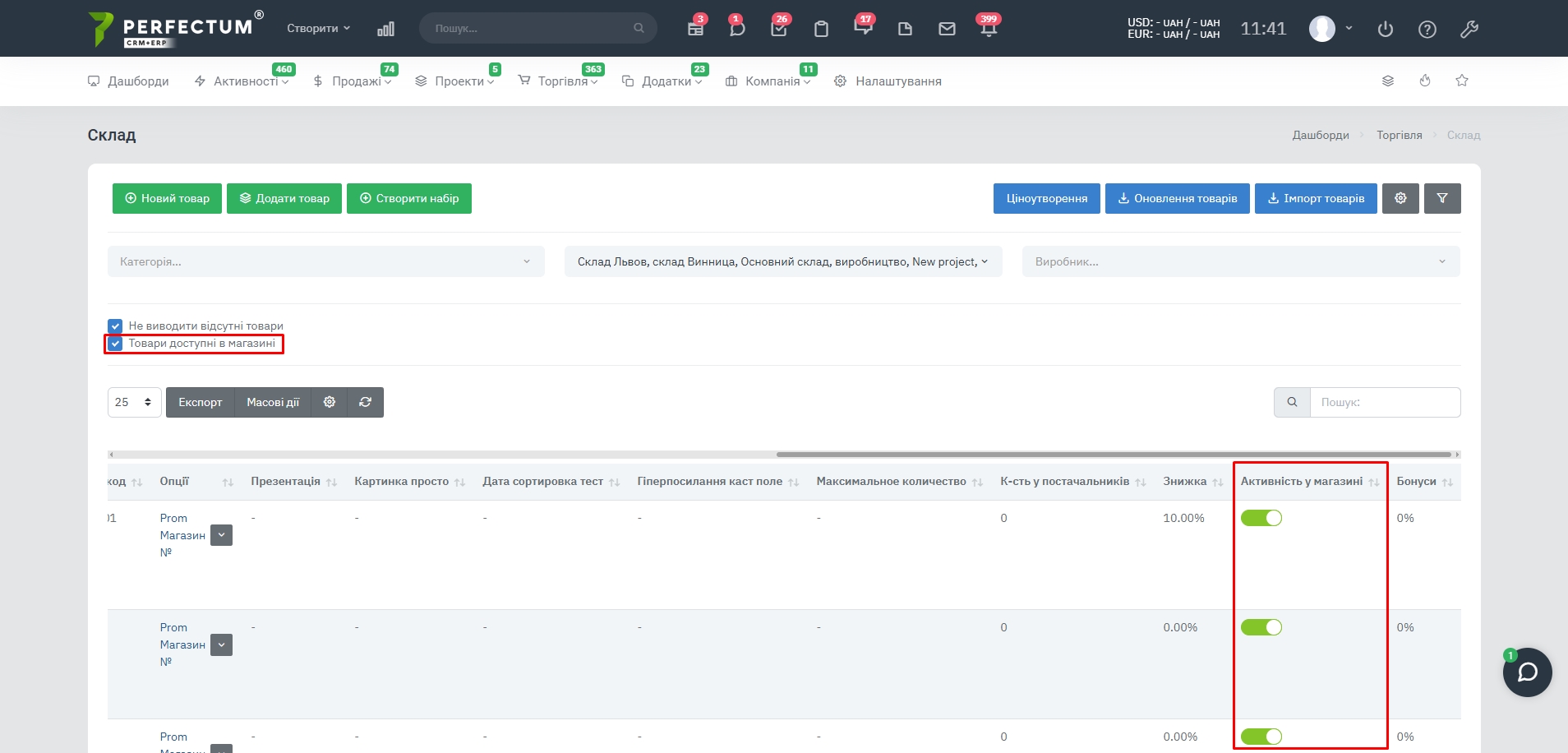This screenshot has width=1568, height=753.
Task: Toggle 'Товари доступні в магазині' checkbox
Action: [115, 344]
